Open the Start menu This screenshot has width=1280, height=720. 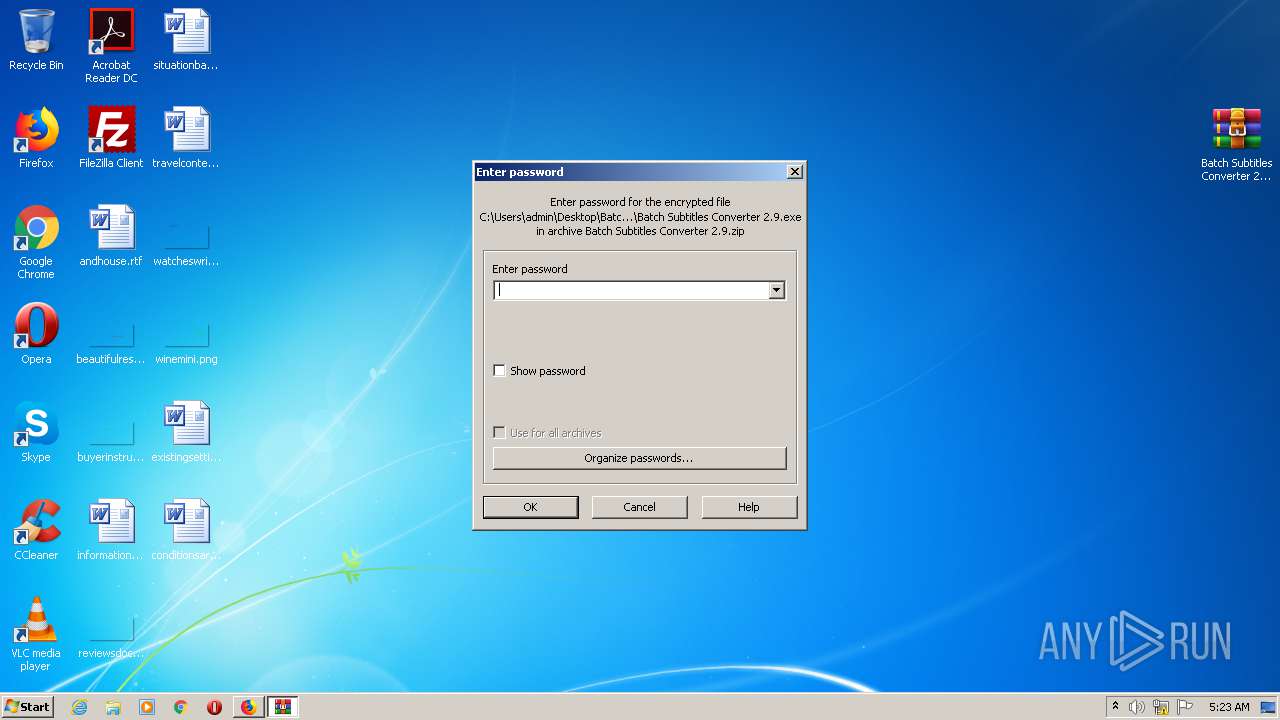[x=27, y=707]
